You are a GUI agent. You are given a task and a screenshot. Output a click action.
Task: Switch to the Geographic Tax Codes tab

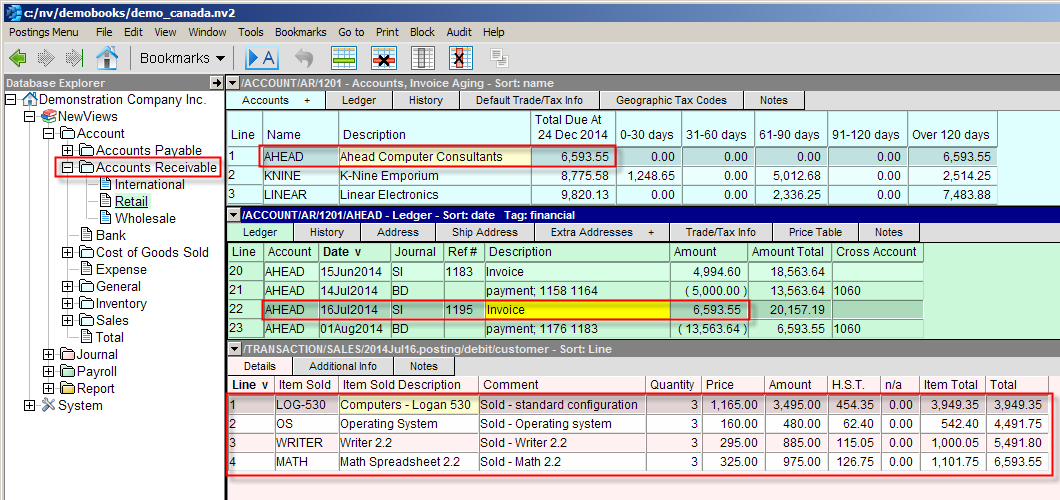pyautogui.click(x=671, y=100)
